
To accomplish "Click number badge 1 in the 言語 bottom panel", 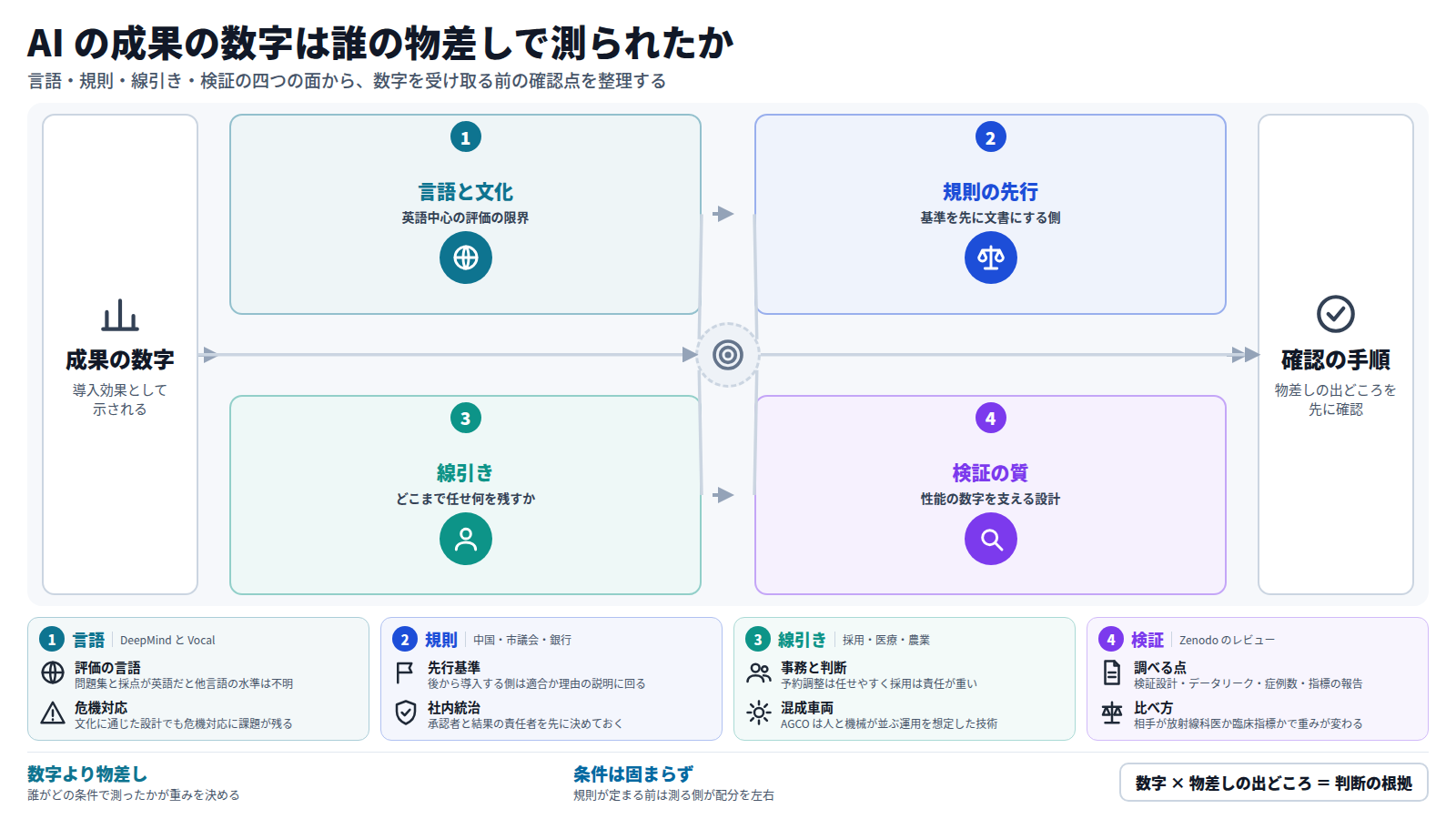I will pos(52,640).
